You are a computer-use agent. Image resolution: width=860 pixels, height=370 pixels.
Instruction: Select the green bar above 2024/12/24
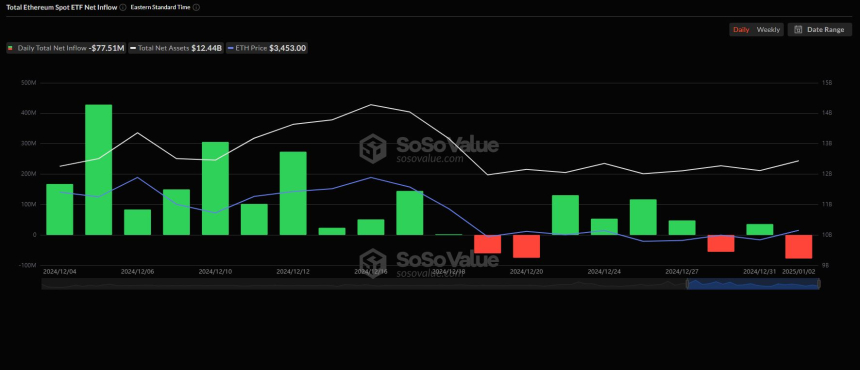click(x=604, y=226)
